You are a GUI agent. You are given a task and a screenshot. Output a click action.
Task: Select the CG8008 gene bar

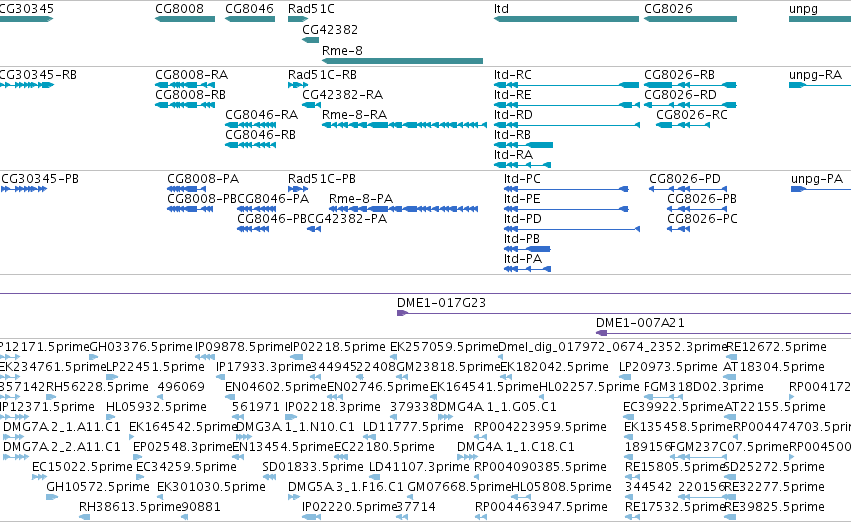(185, 19)
